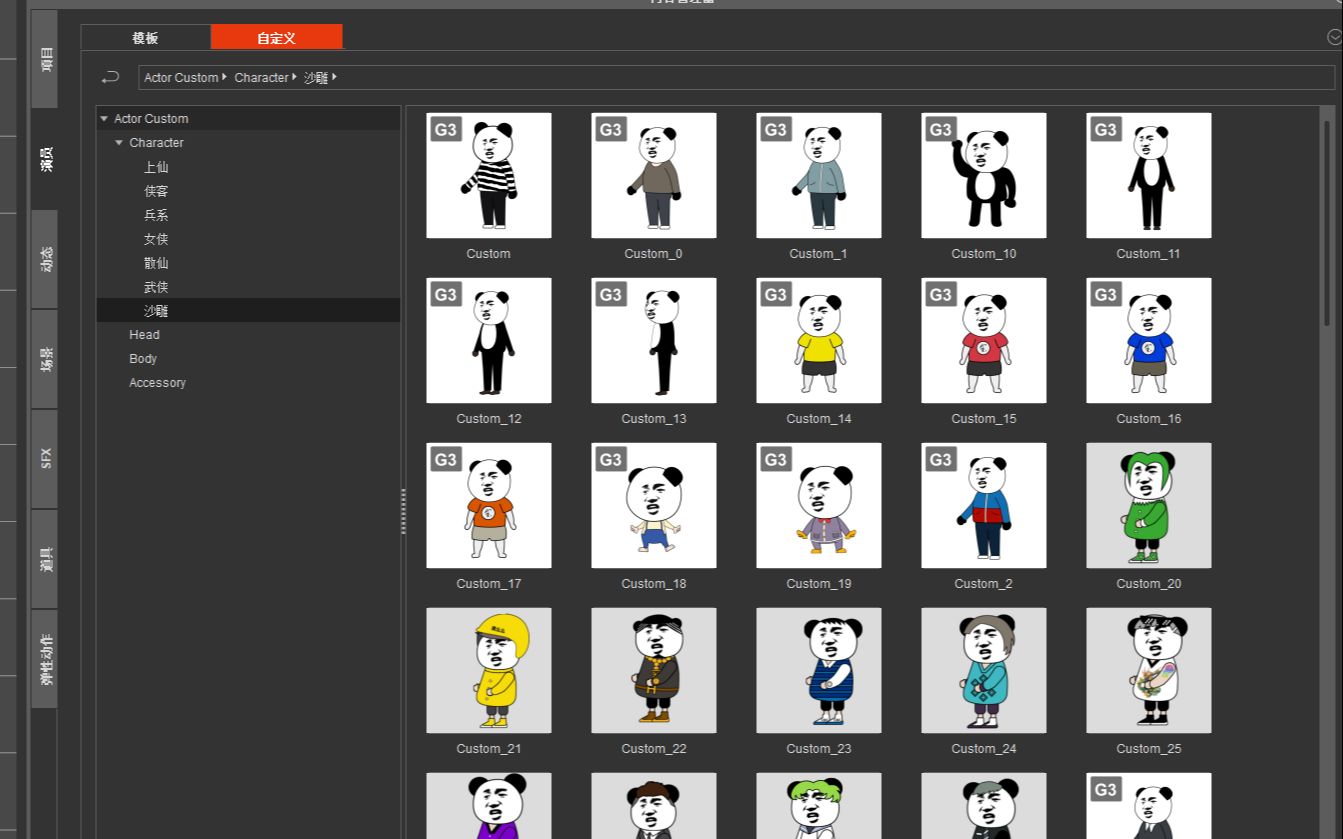The height and width of the screenshot is (839, 1343).
Task: Select the Custom_16 blue-shirt character thumbnail
Action: click(x=1149, y=340)
